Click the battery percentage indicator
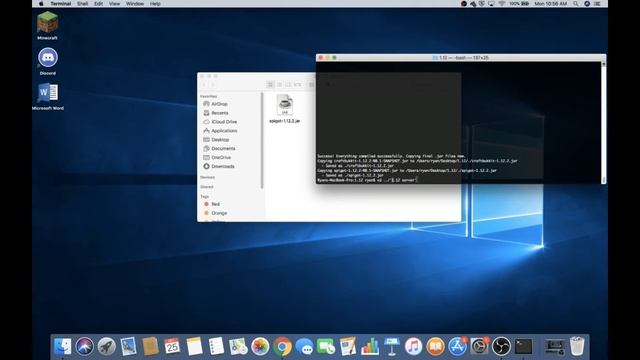Image resolution: width=640 pixels, height=360 pixels. [x=519, y=4]
